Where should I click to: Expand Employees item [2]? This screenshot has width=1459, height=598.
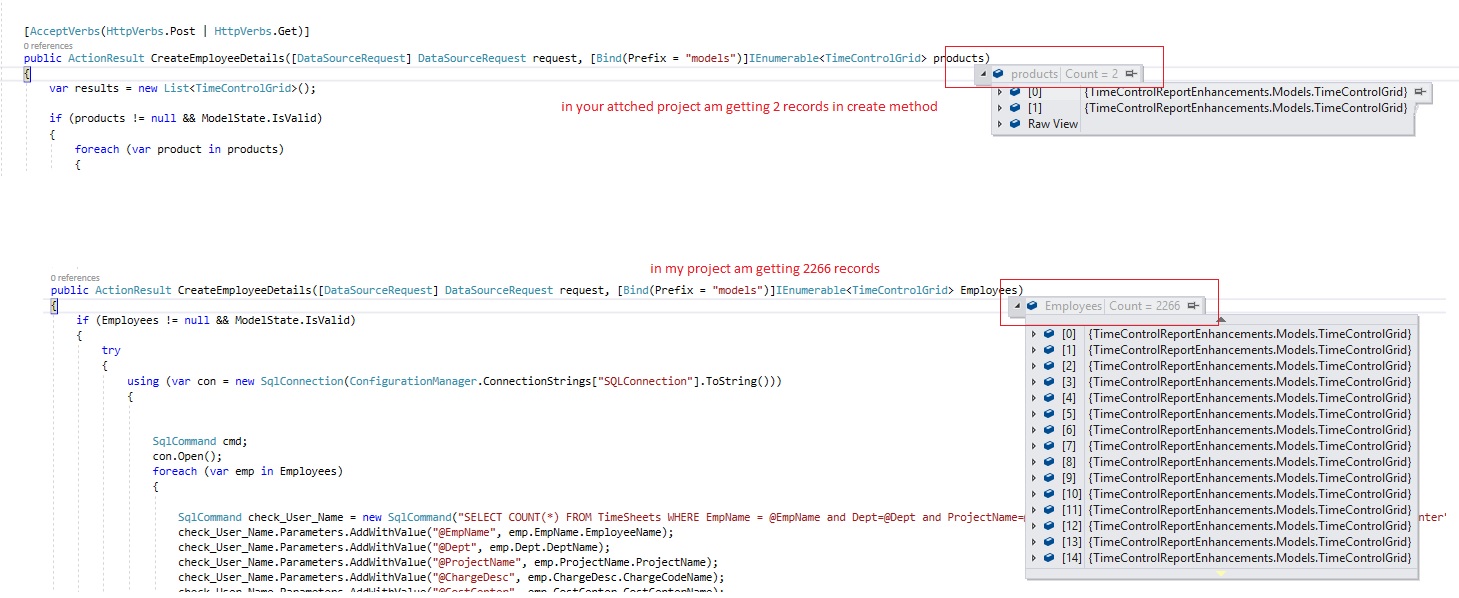click(x=1033, y=366)
